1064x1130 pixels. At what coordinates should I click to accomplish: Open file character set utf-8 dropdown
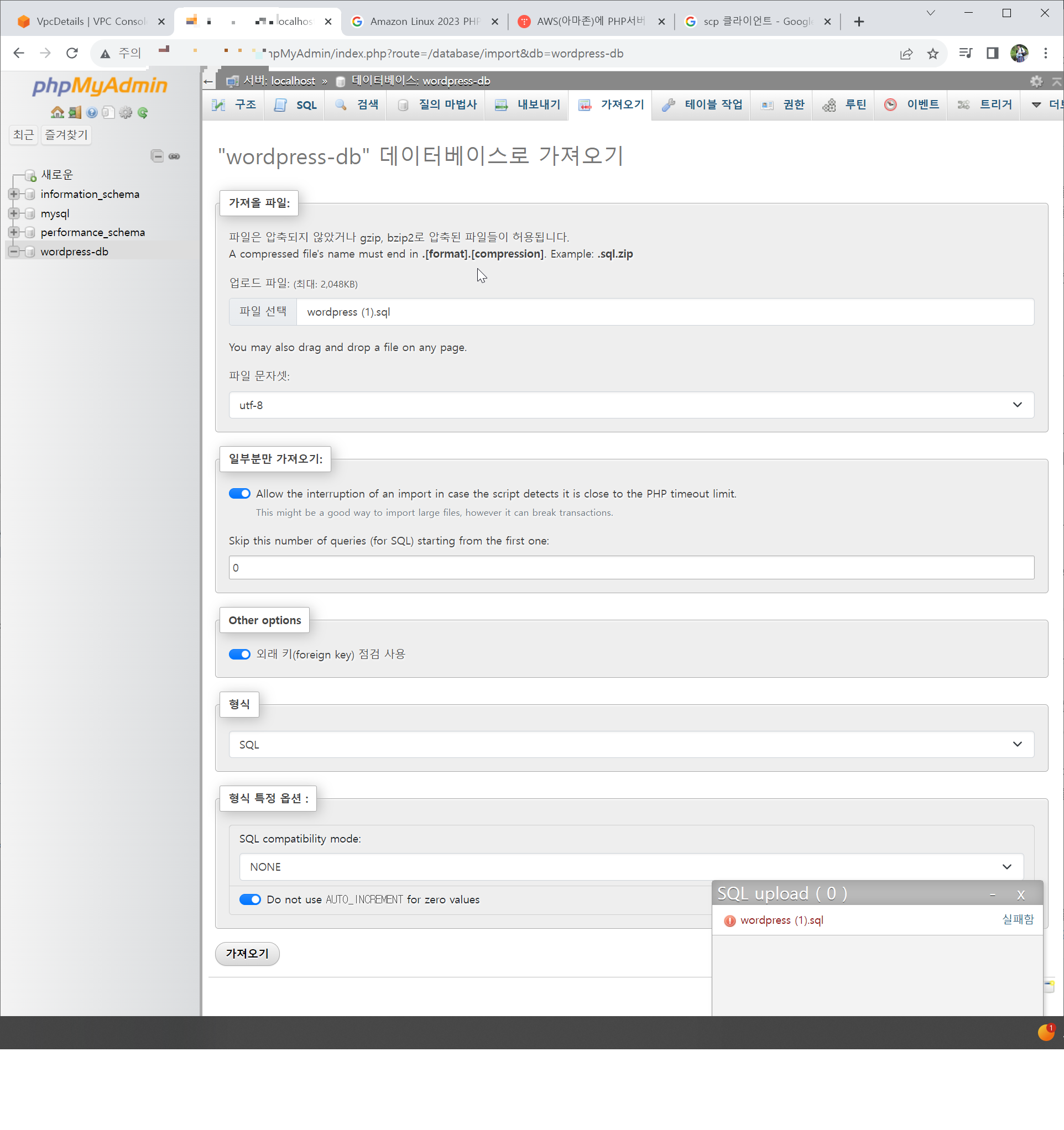[631, 405]
